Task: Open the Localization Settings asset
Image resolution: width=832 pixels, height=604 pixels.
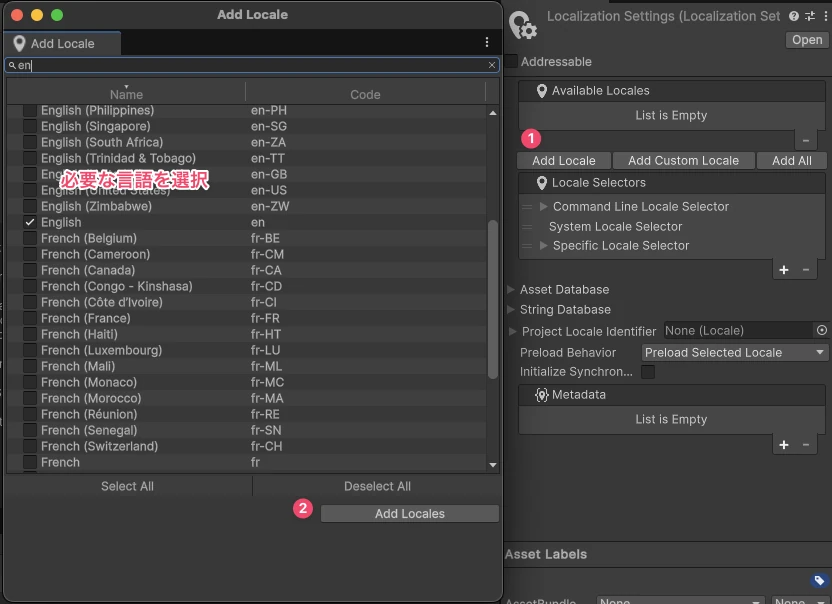Action: click(x=807, y=40)
